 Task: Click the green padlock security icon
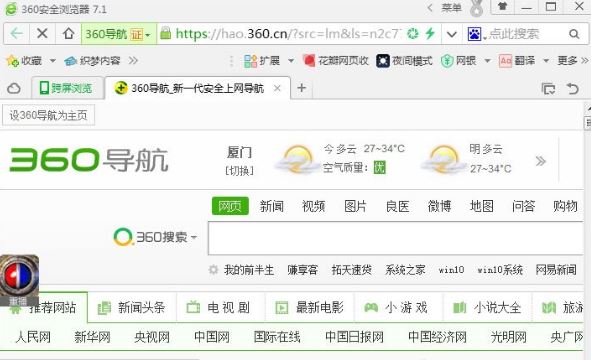click(x=165, y=34)
